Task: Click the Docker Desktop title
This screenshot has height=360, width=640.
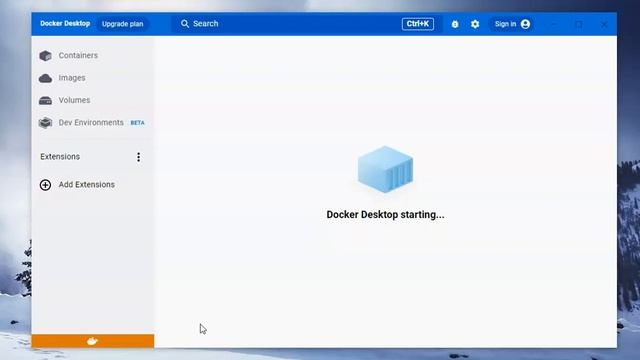Action: [65, 24]
